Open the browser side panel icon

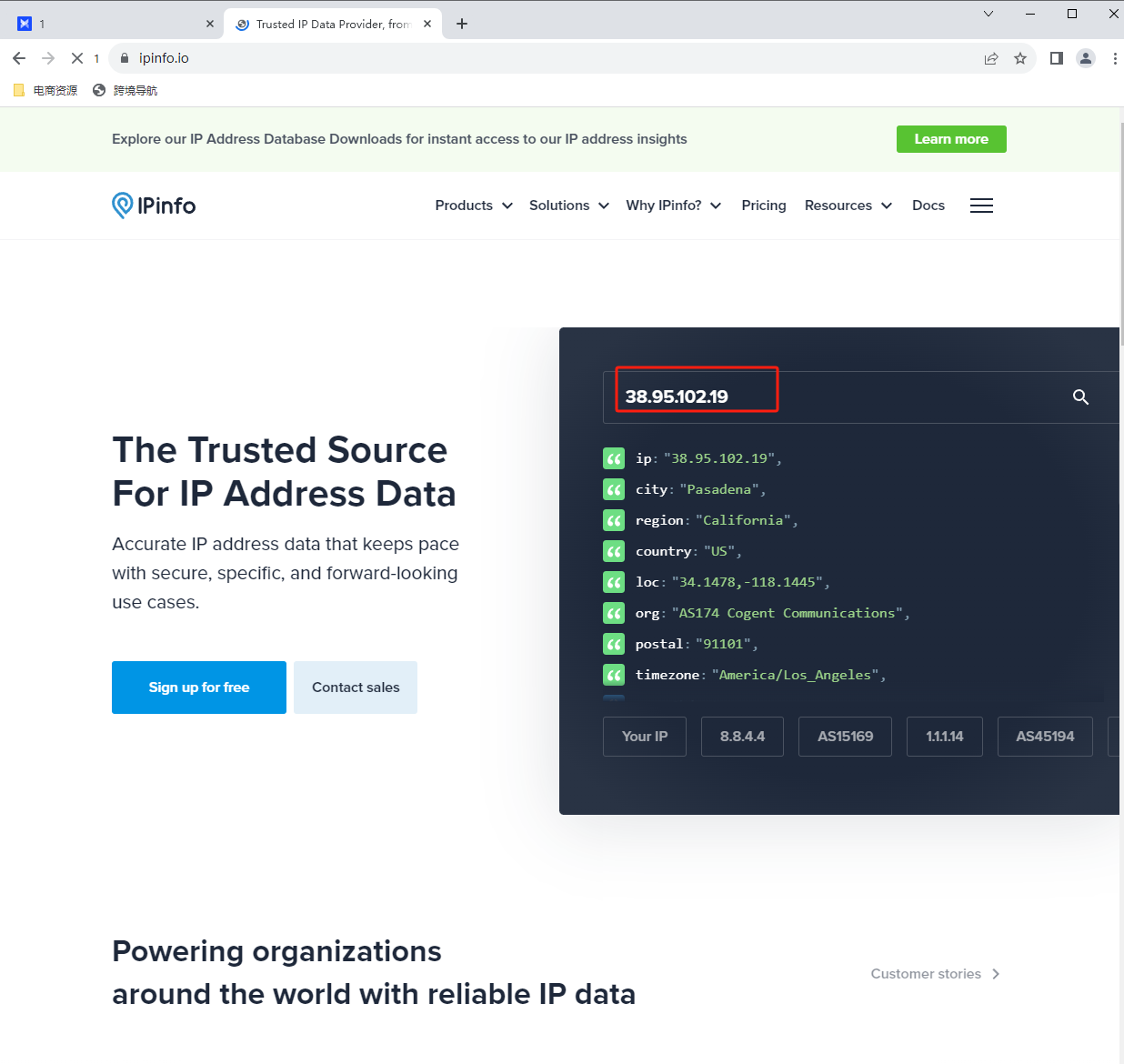[1056, 58]
